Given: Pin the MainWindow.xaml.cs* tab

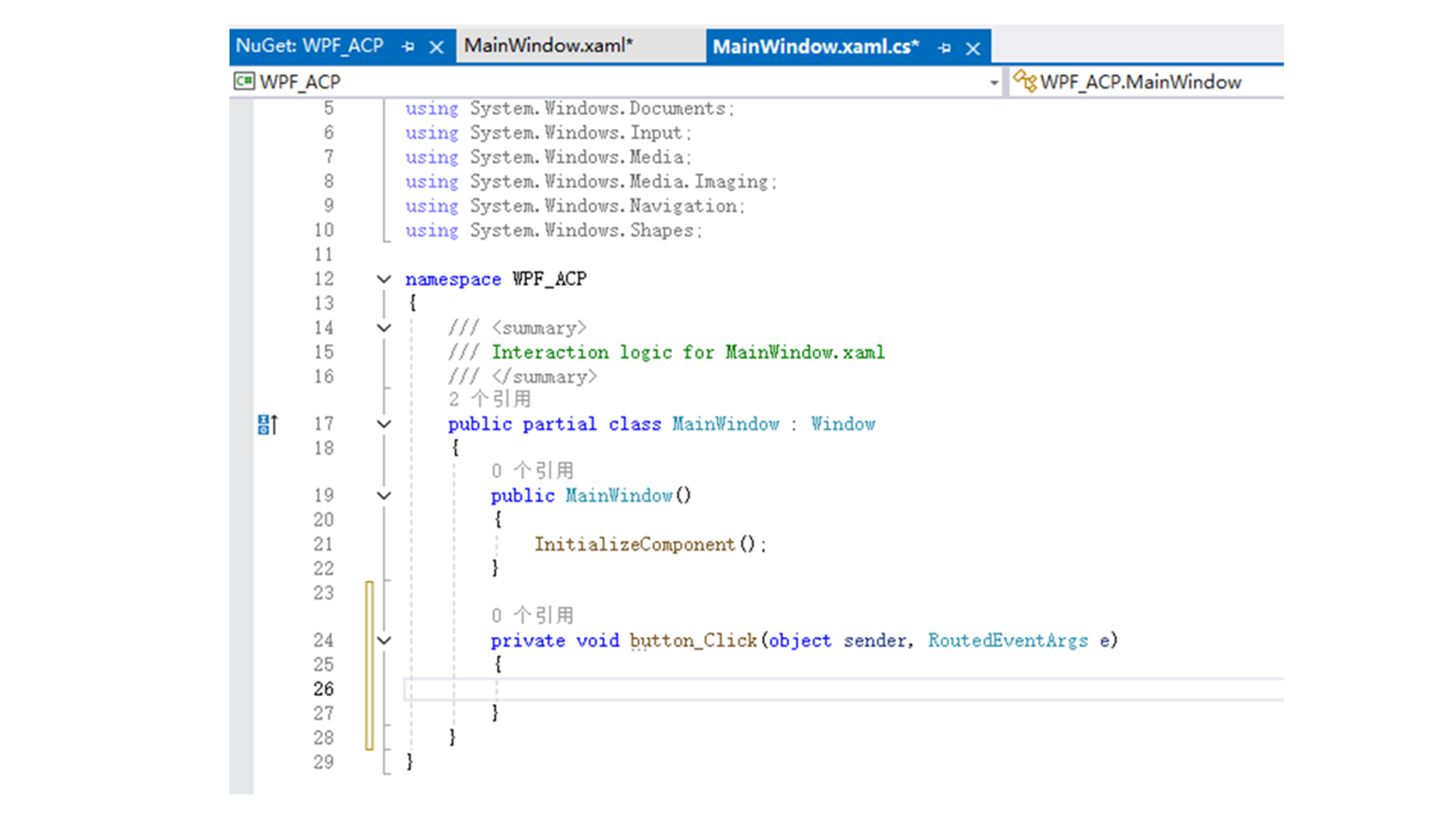Looking at the screenshot, I should [x=944, y=48].
